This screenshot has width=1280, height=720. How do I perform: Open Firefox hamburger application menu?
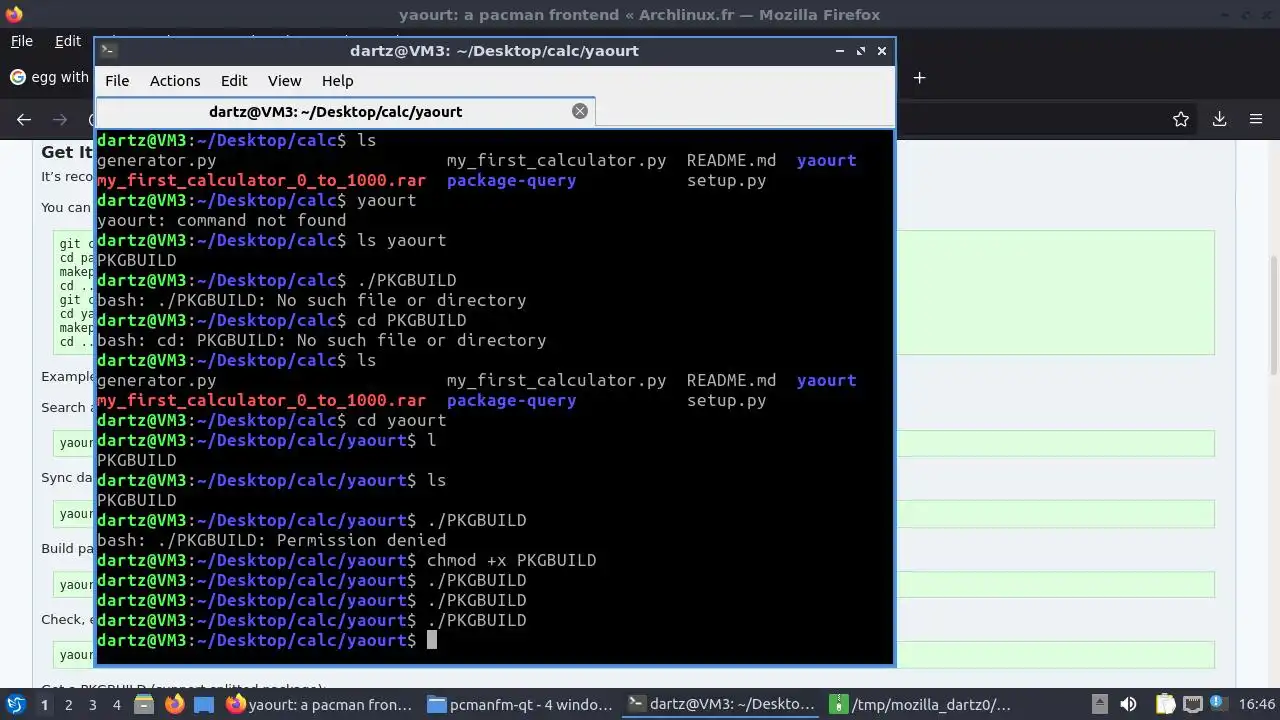coord(1256,119)
